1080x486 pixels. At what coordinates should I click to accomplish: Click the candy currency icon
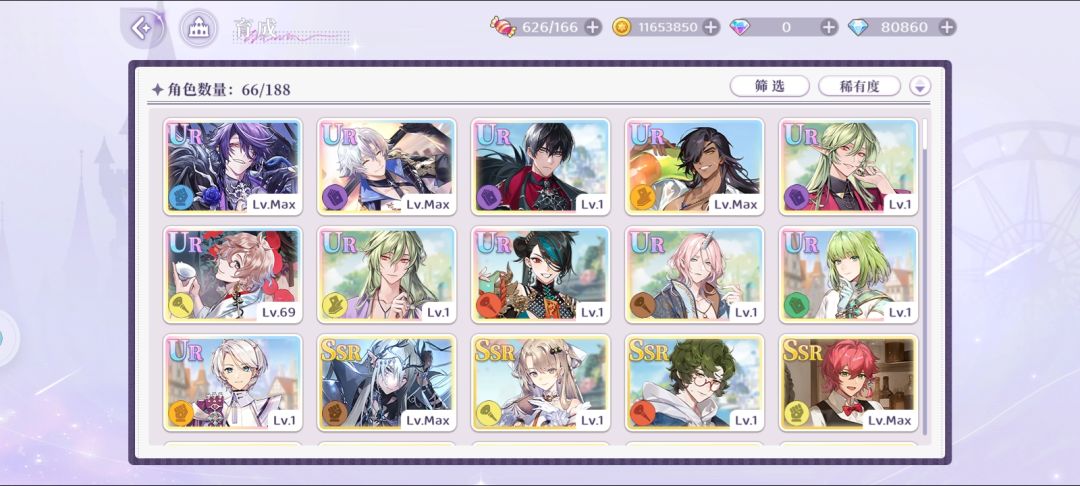[503, 27]
